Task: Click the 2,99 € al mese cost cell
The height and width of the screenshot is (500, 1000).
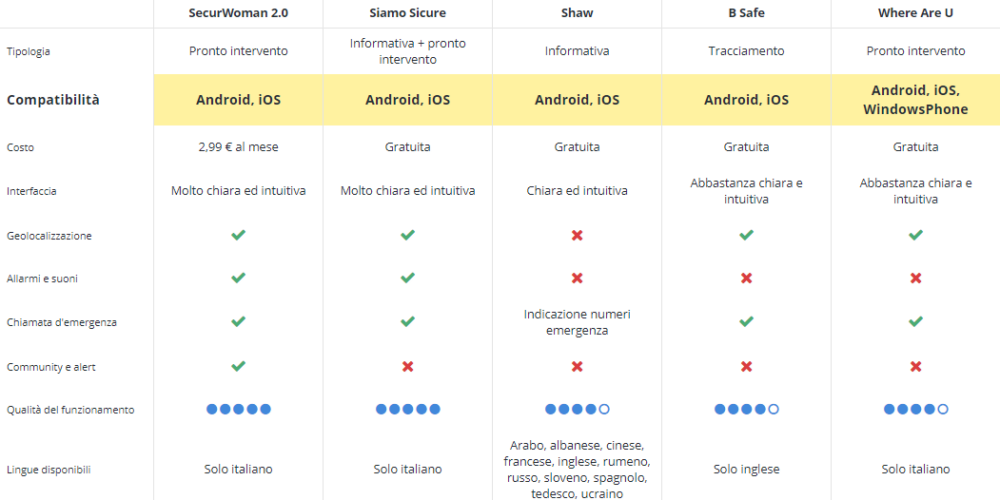Action: (x=239, y=147)
